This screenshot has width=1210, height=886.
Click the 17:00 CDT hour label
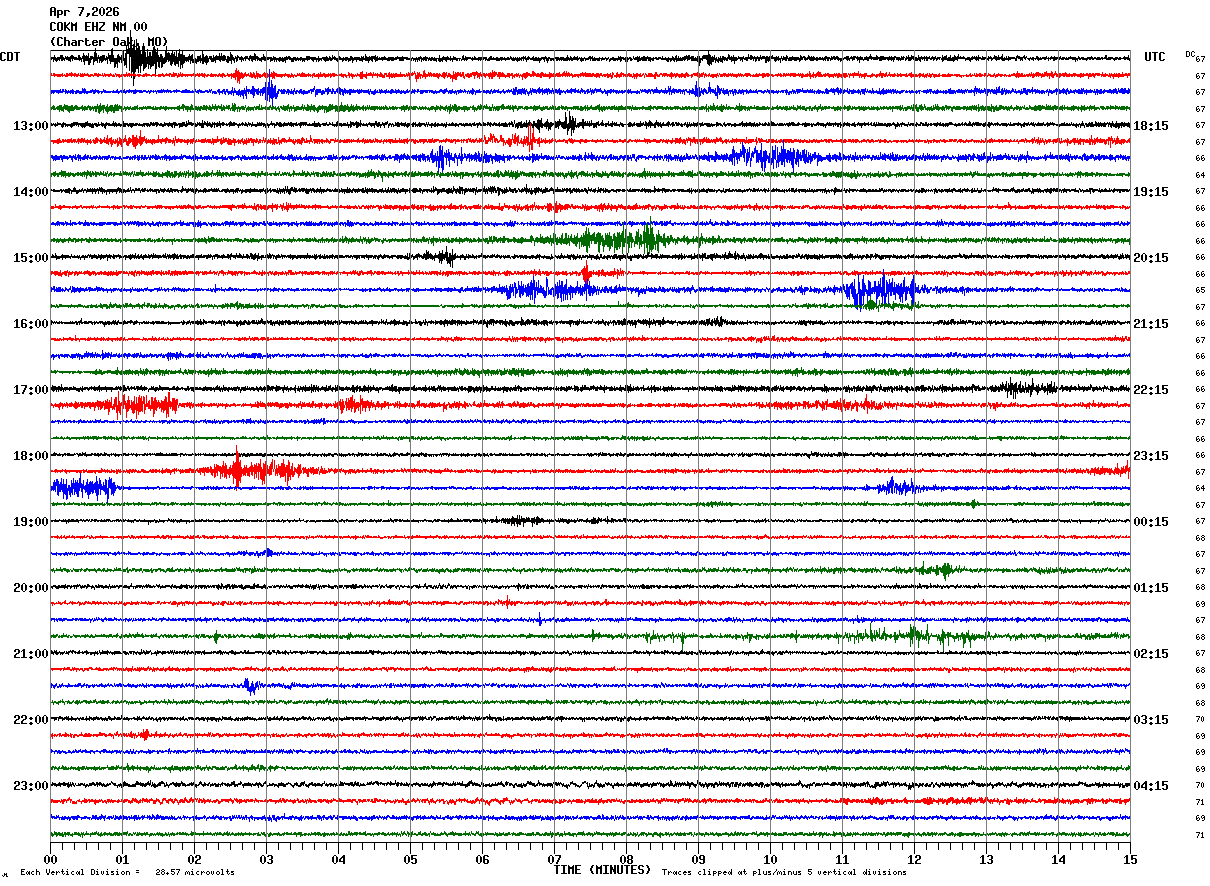coord(30,390)
